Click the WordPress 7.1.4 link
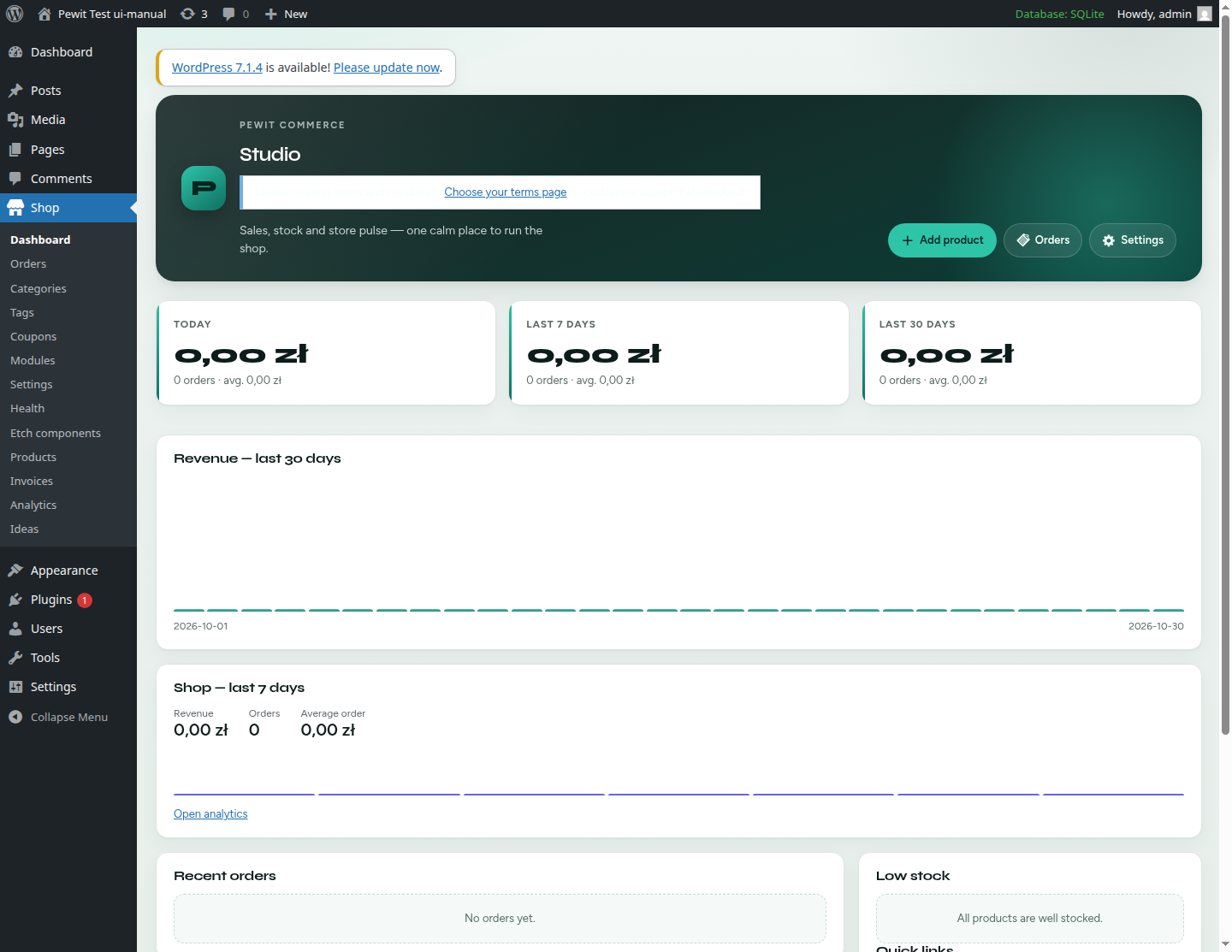The image size is (1232, 952). 217,68
